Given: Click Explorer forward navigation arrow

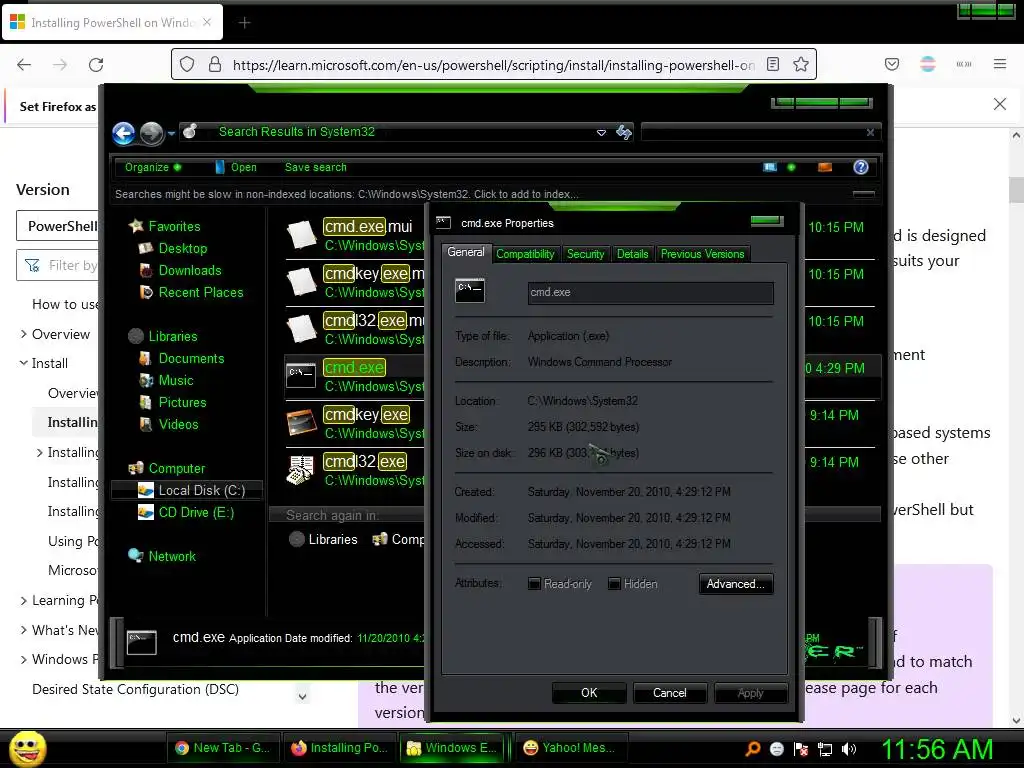Looking at the screenshot, I should click(152, 133).
